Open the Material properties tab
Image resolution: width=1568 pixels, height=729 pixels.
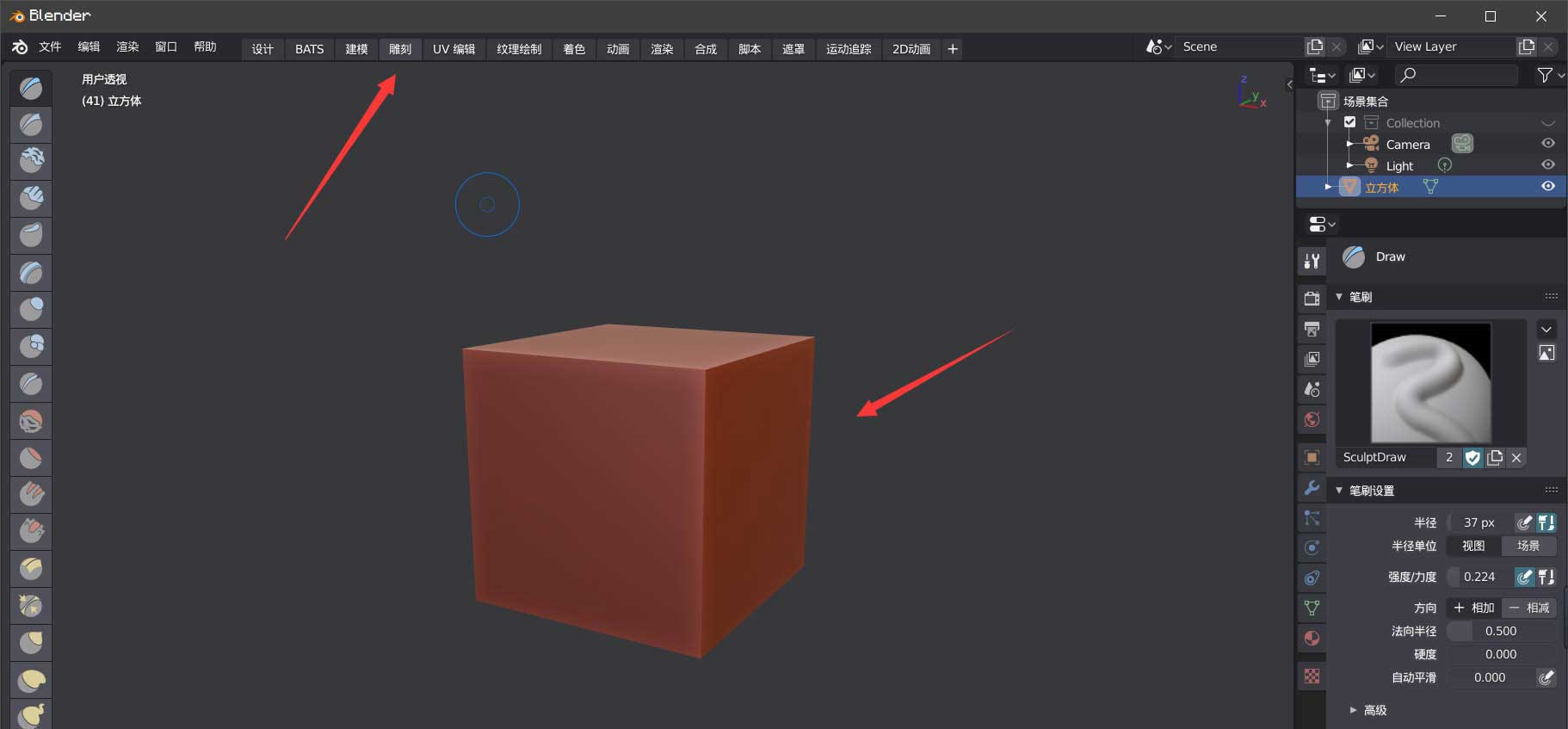pos(1312,638)
